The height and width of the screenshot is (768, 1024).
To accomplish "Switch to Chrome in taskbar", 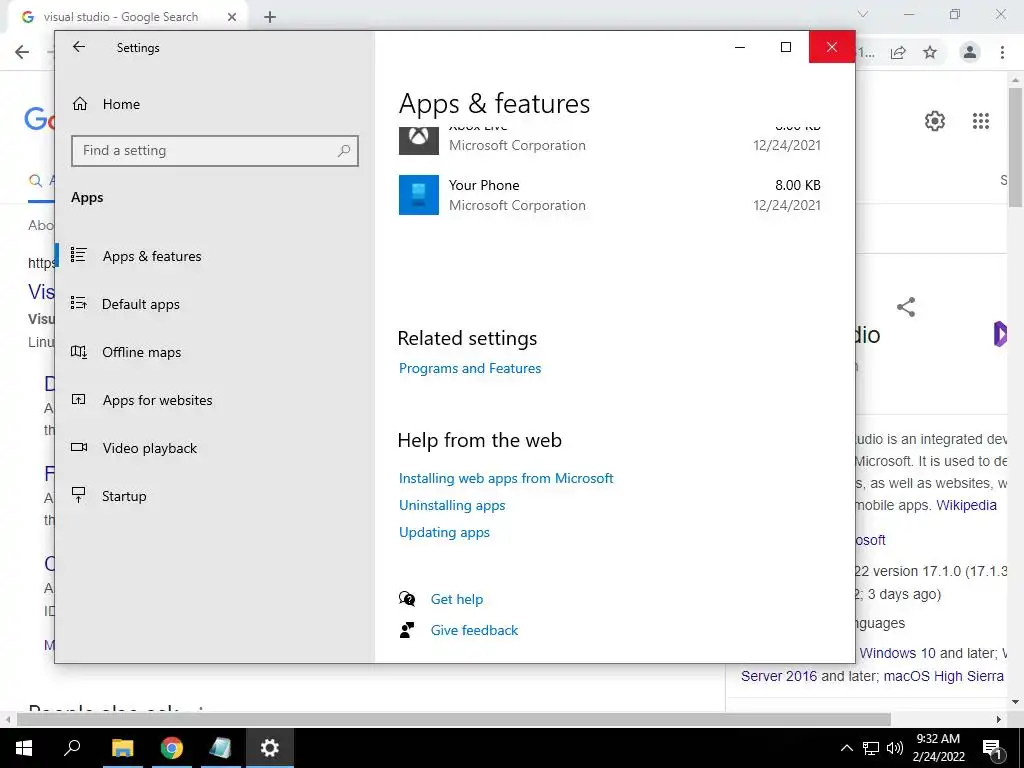I will pos(172,748).
